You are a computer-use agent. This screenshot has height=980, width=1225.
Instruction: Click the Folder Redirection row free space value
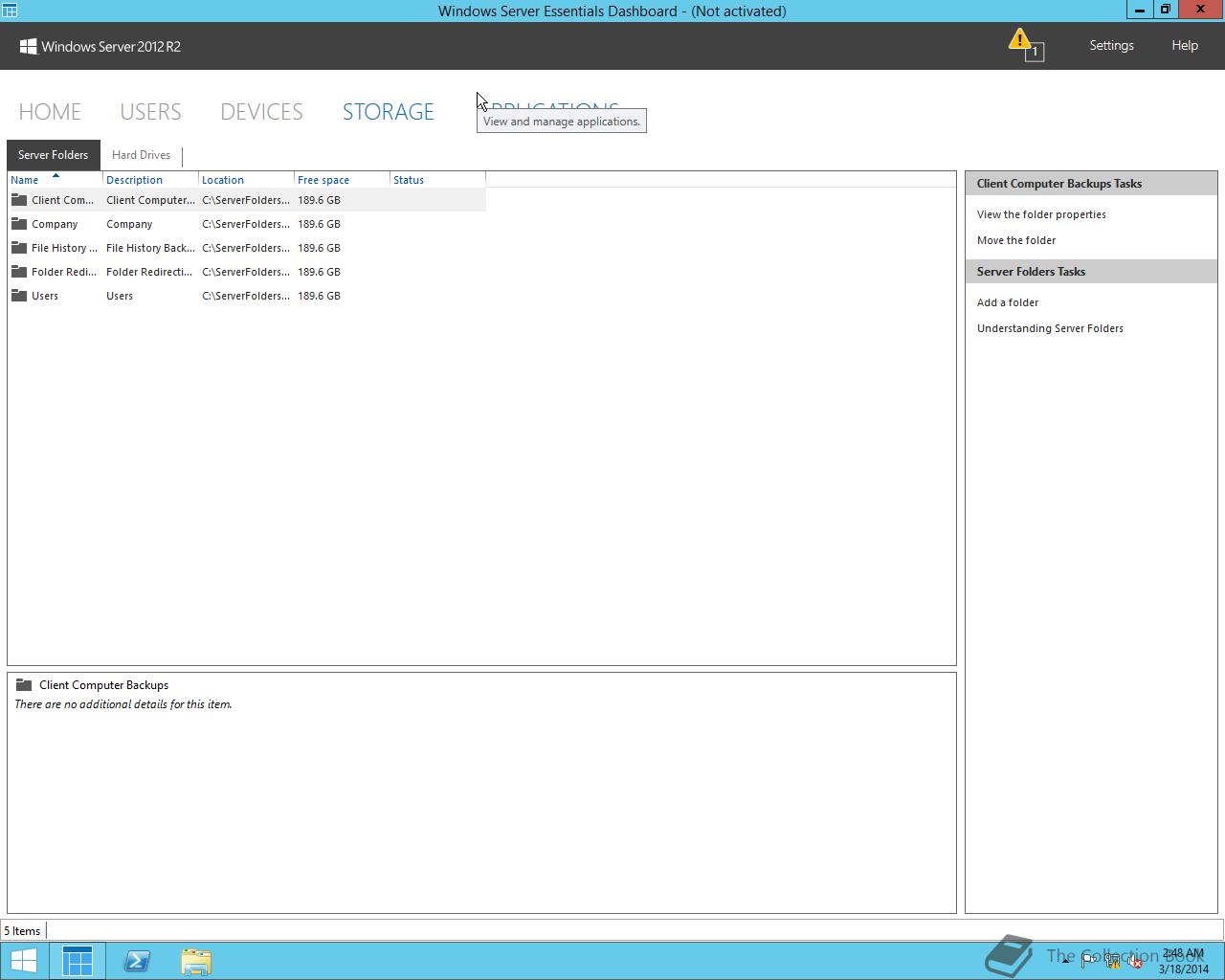point(319,272)
